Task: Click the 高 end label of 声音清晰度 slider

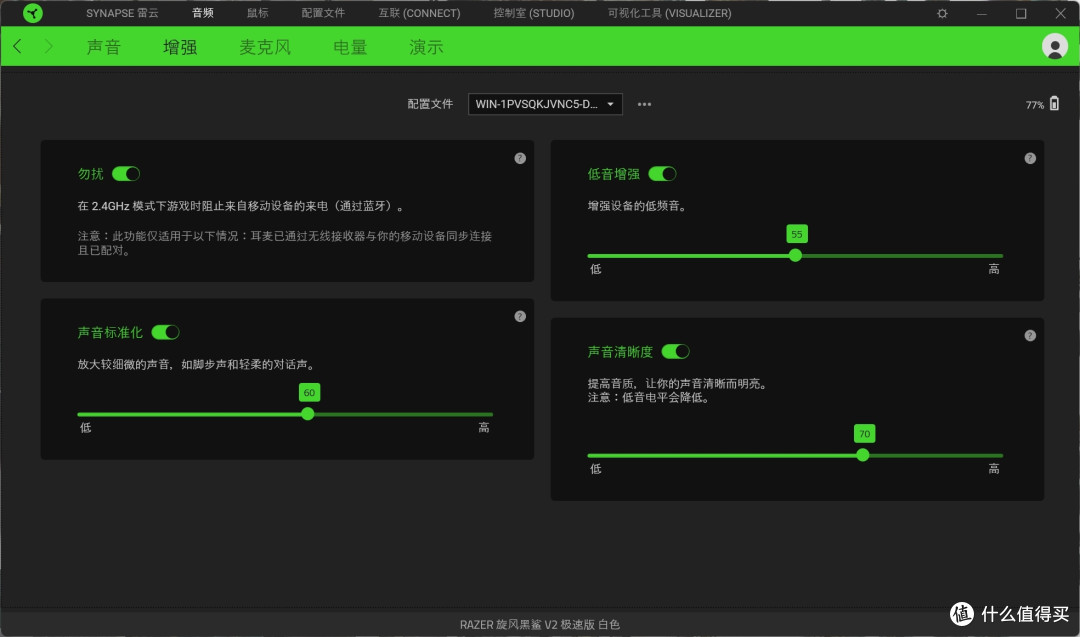Action: click(994, 469)
